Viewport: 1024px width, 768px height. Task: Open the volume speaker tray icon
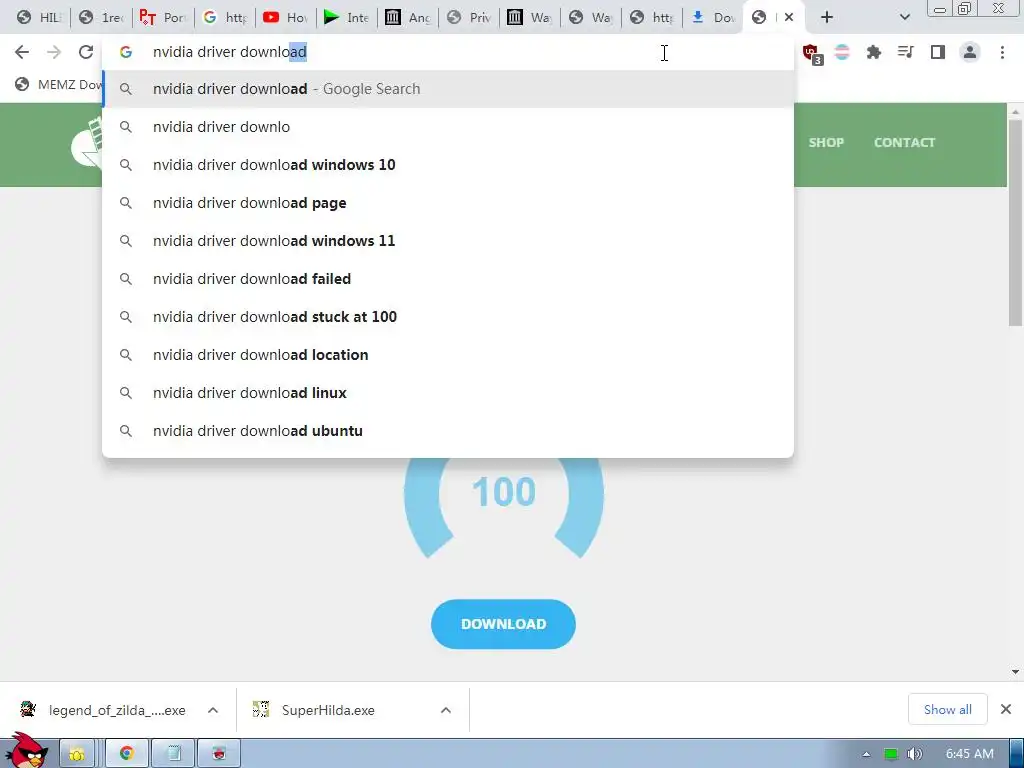coord(915,754)
